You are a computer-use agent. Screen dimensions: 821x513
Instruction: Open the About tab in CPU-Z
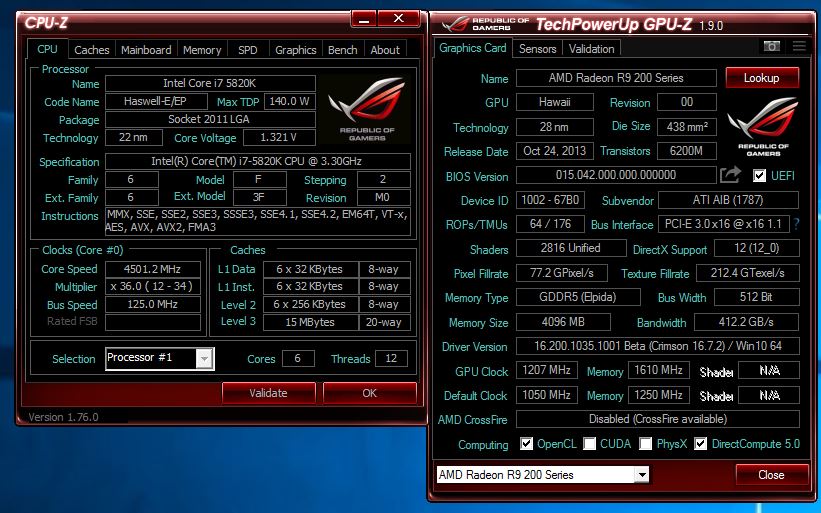click(385, 50)
